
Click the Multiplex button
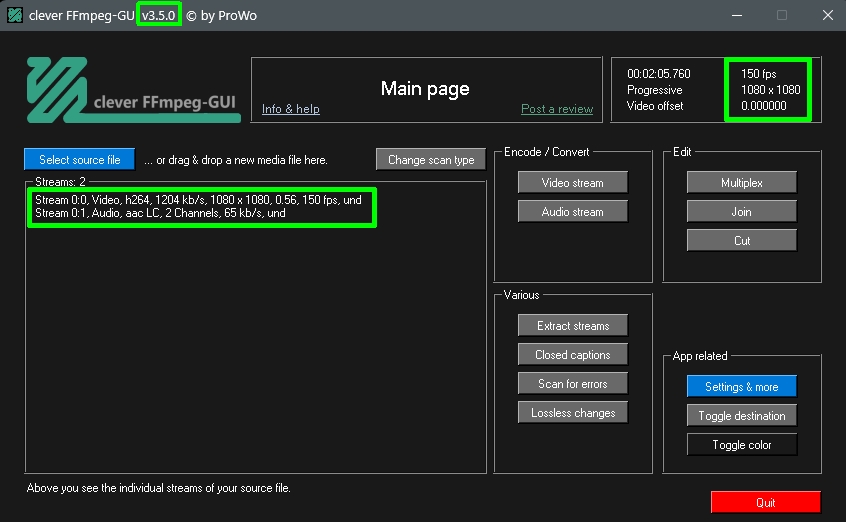tap(741, 182)
